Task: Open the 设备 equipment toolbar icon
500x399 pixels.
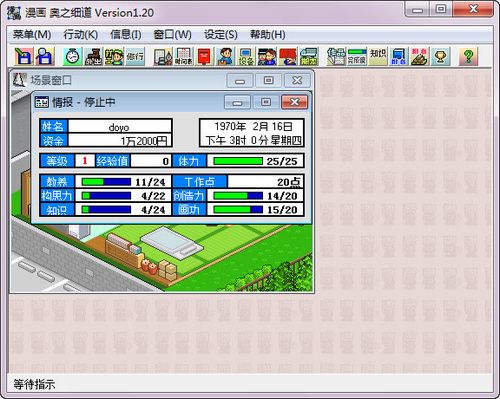Action: pyautogui.click(x=246, y=56)
